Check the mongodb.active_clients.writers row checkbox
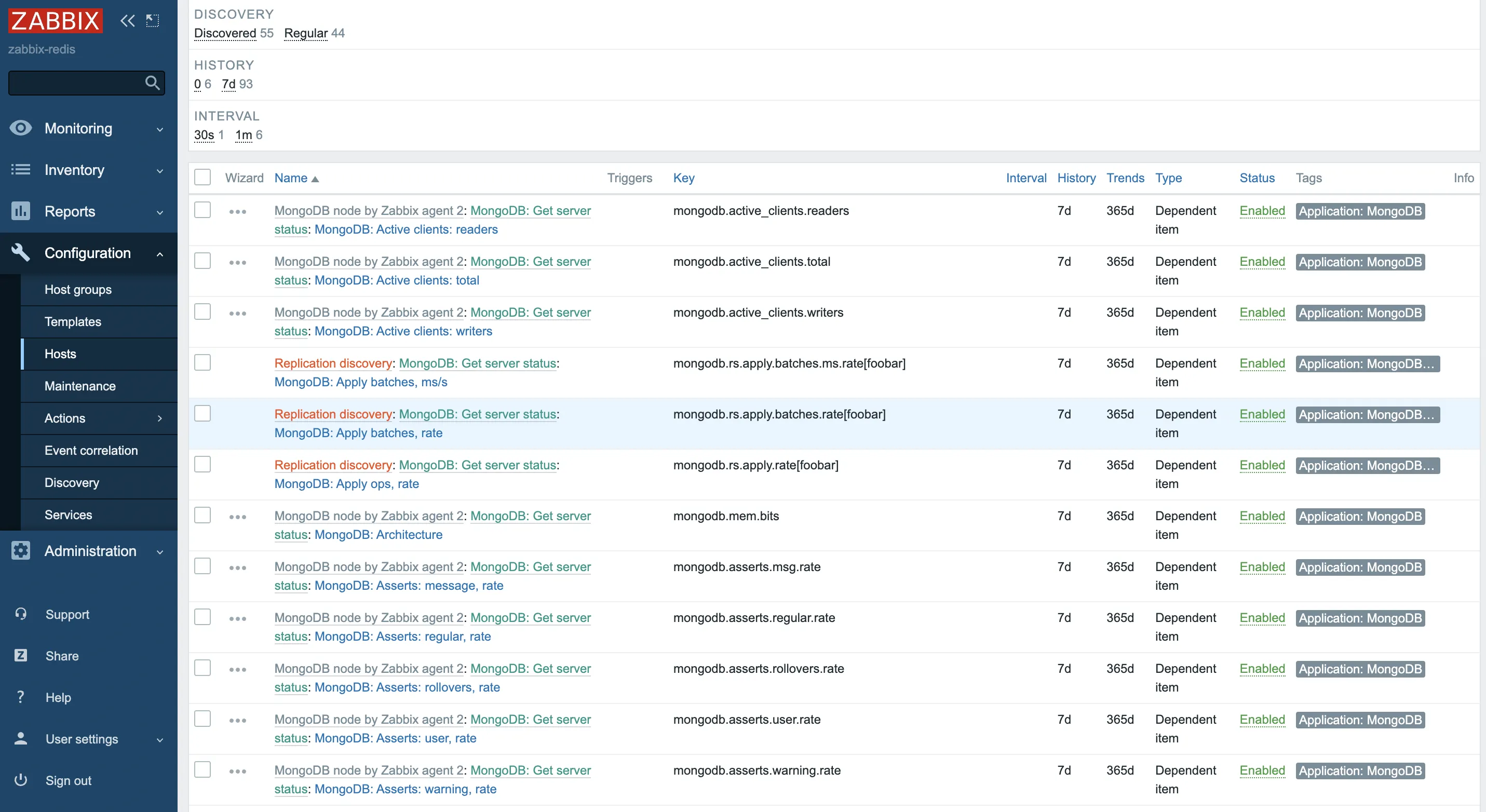1486x812 pixels. pyautogui.click(x=202, y=312)
